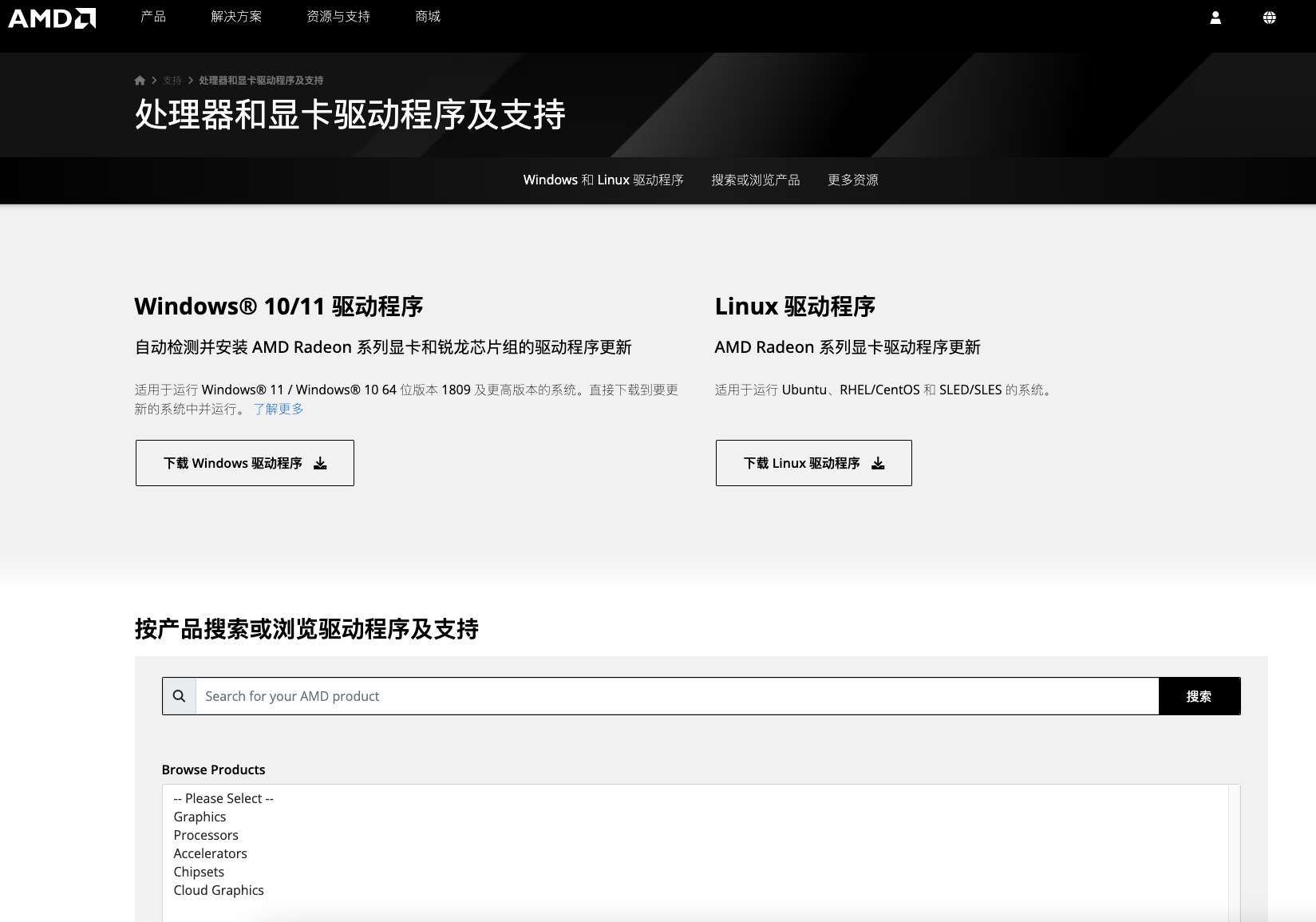
Task: Select Graphics in Browse Products list
Action: (x=200, y=817)
